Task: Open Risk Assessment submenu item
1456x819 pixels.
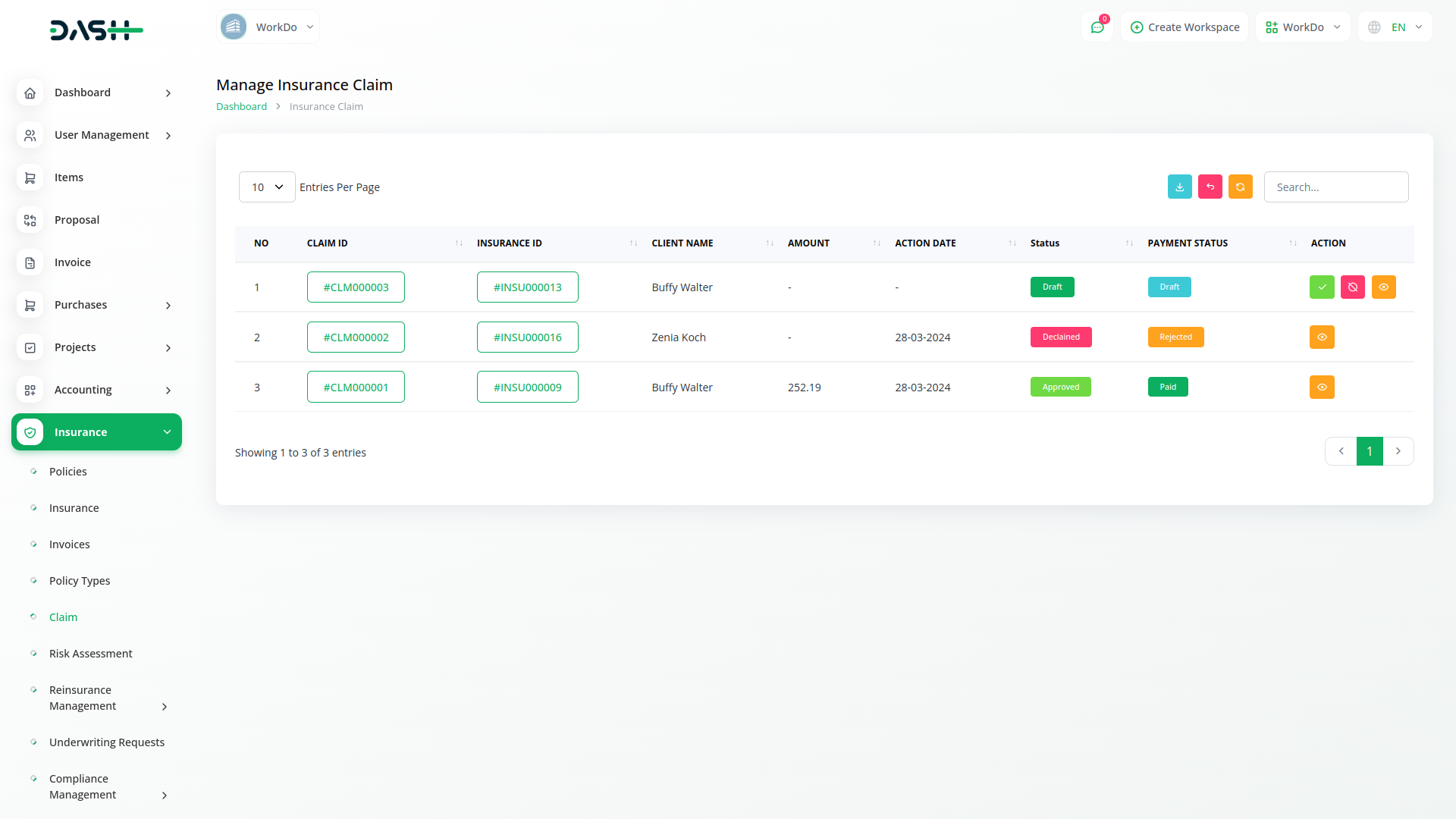Action: 90,654
